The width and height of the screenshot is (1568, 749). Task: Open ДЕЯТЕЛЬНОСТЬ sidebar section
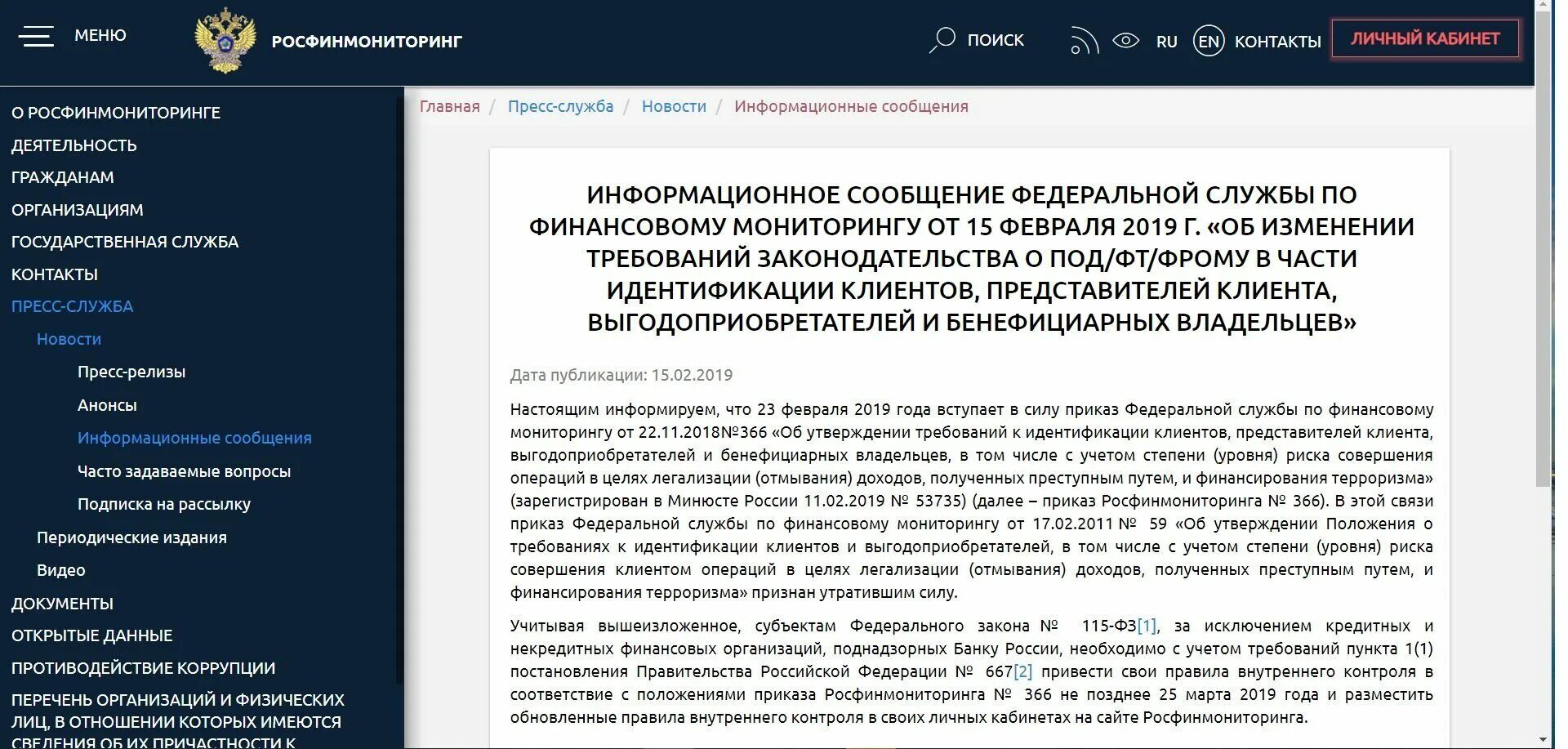pyautogui.click(x=74, y=145)
